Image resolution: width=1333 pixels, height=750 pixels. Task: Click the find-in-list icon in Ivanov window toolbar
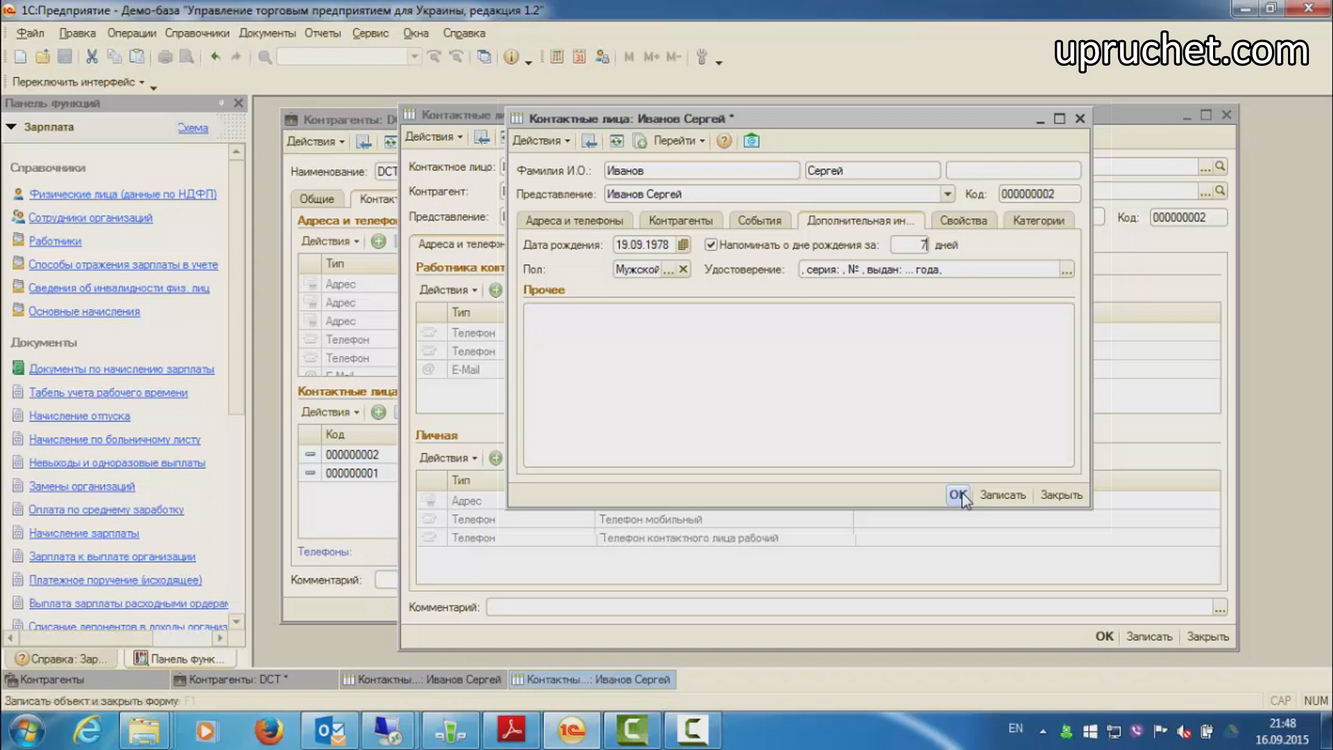(590, 141)
